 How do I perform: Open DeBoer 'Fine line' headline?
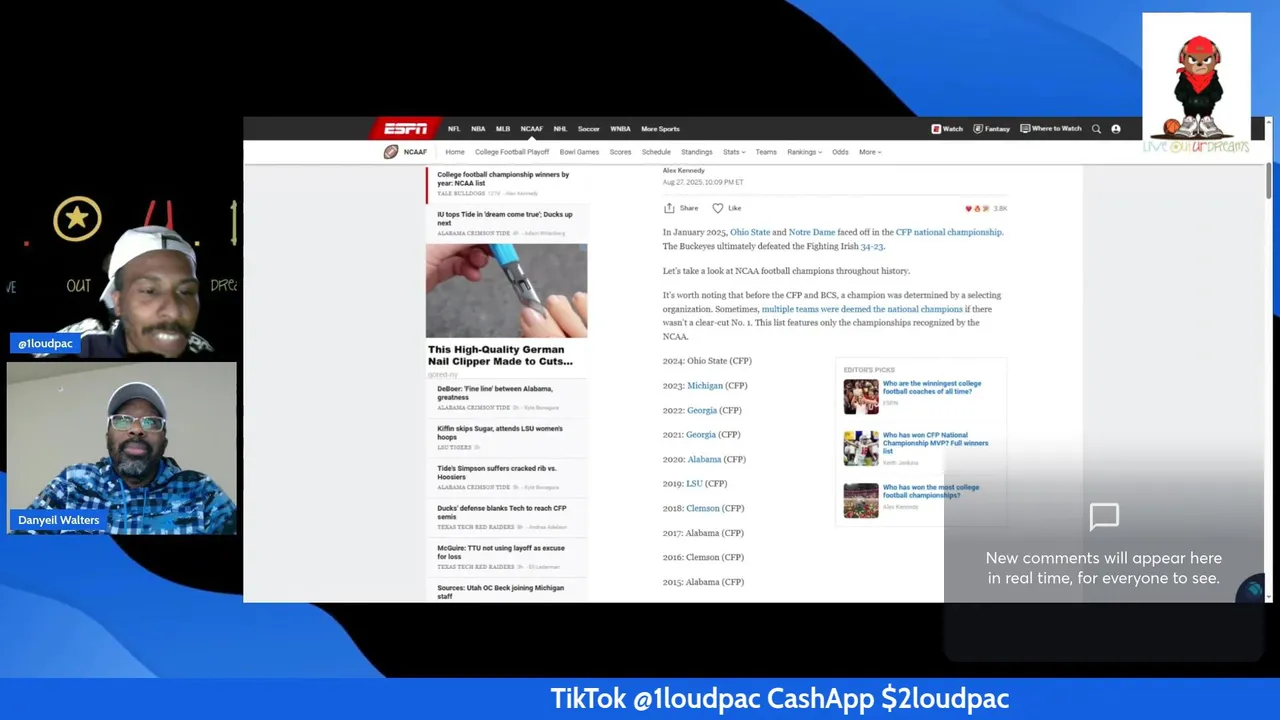[495, 393]
